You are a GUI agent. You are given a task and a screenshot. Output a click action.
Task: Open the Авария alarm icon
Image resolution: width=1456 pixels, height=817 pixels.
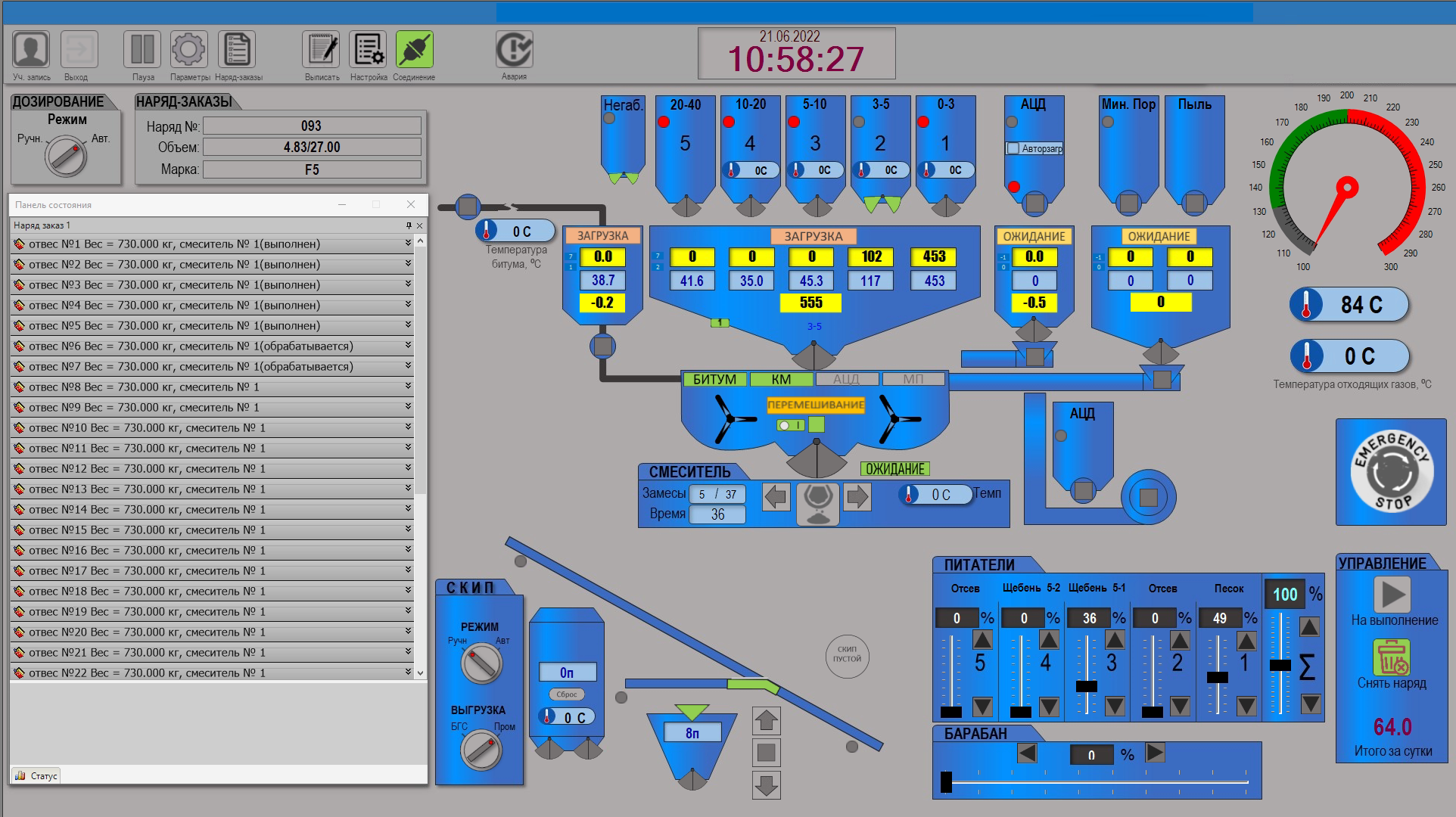click(x=514, y=50)
